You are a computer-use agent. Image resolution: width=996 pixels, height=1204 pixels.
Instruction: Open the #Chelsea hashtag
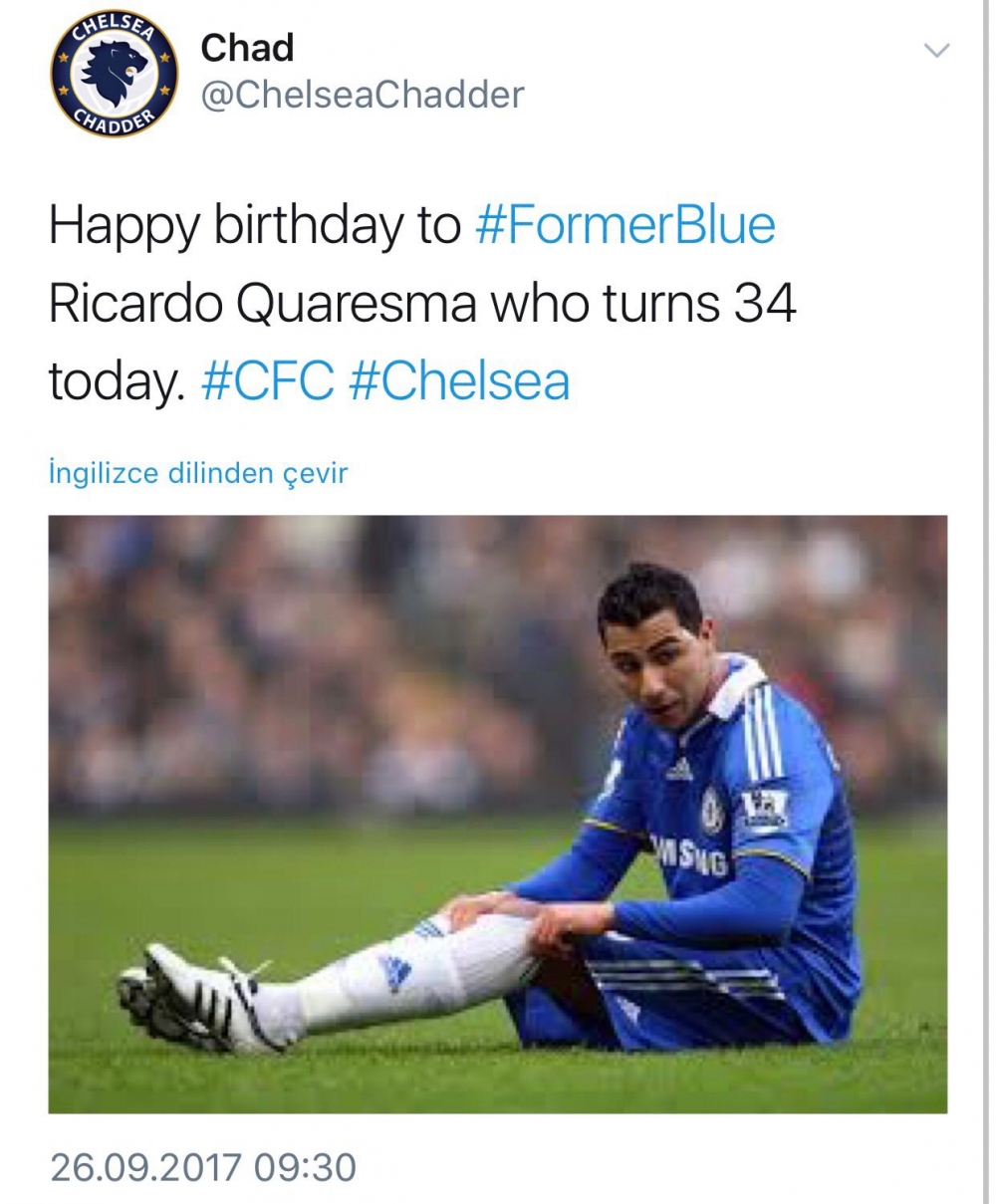pos(459,381)
